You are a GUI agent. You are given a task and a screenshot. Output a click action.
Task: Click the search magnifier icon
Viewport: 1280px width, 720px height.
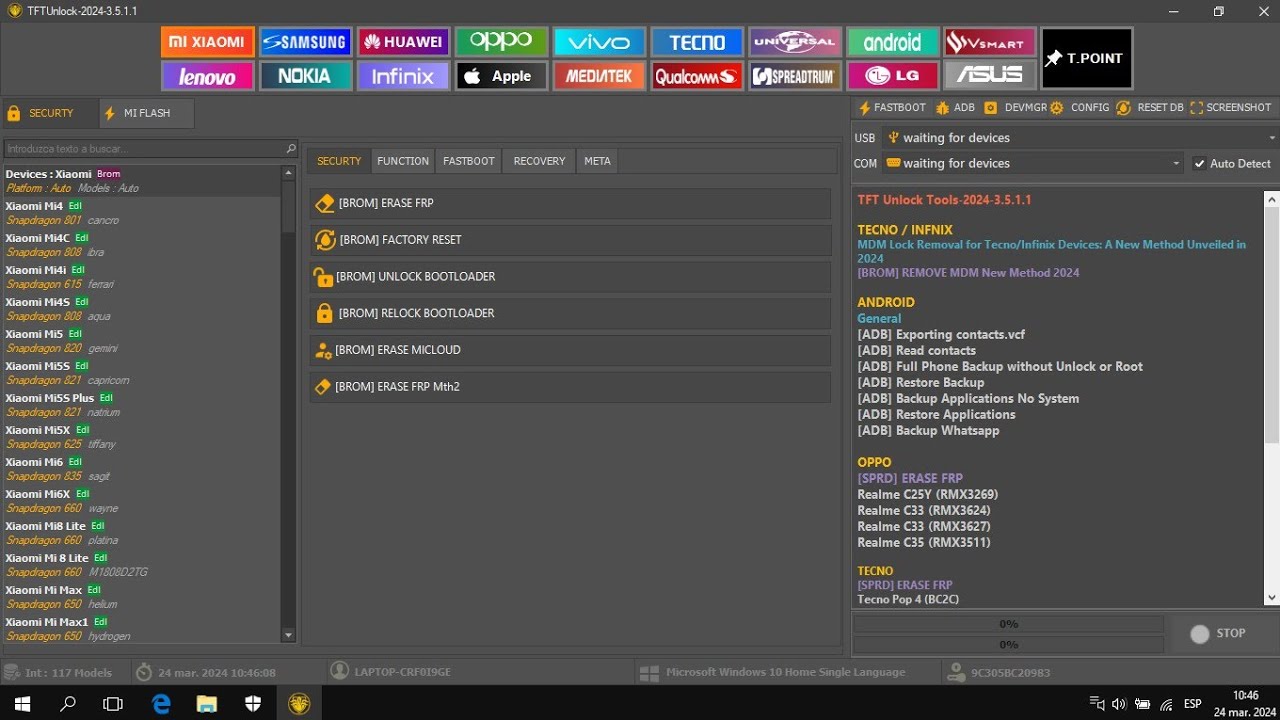click(x=291, y=149)
